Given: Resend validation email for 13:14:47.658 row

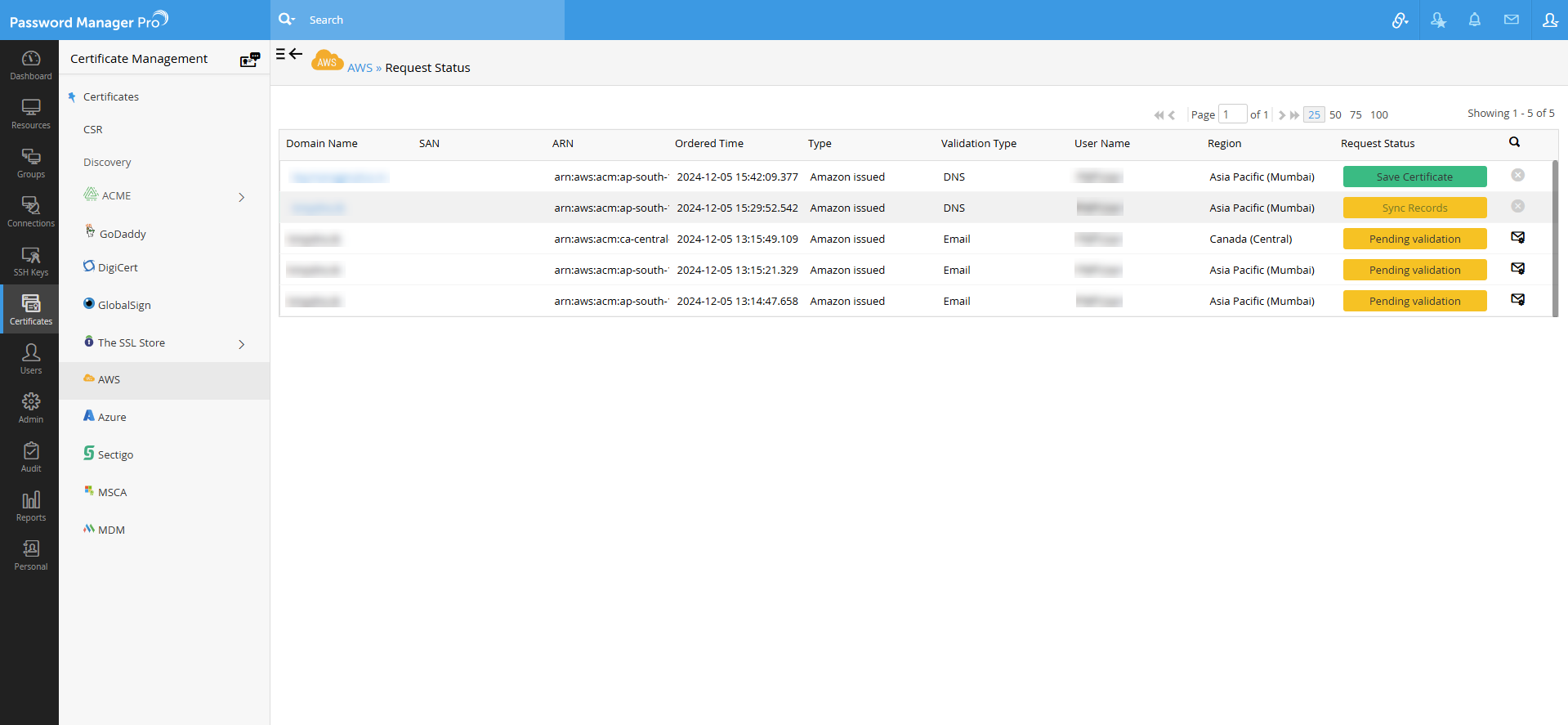Looking at the screenshot, I should pos(1517,299).
